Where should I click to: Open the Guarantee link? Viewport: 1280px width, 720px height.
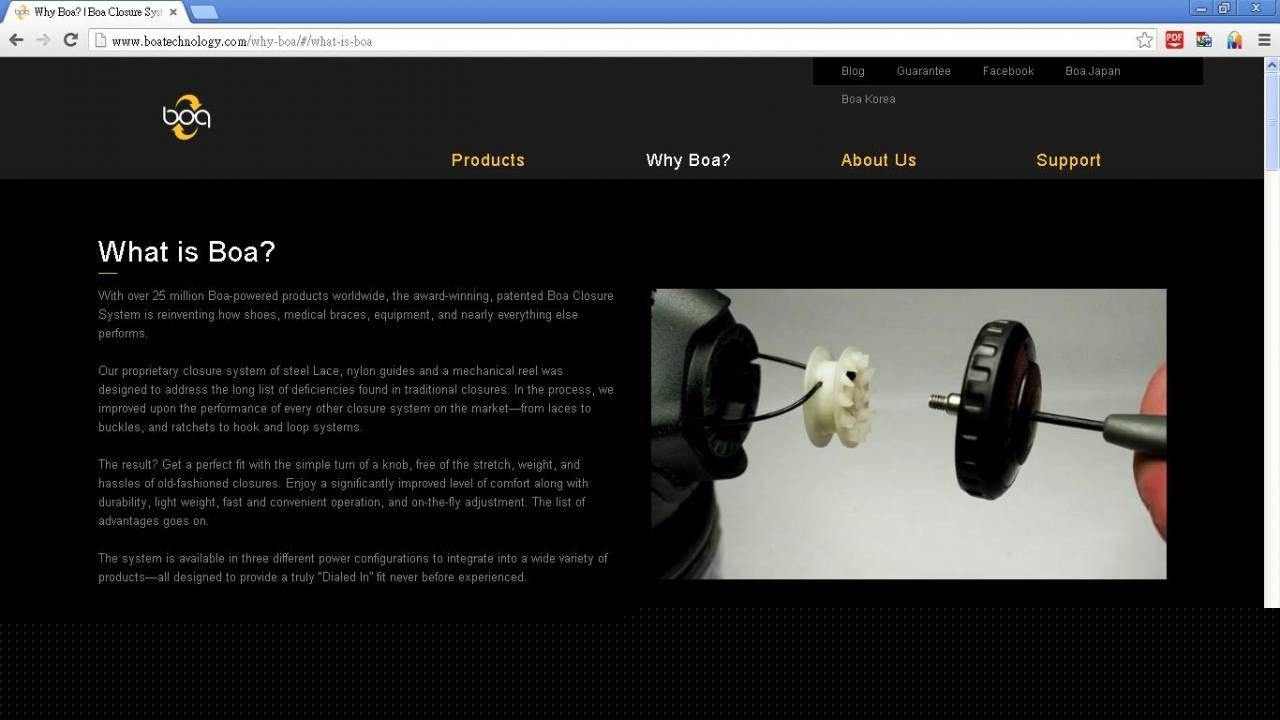click(x=923, y=71)
